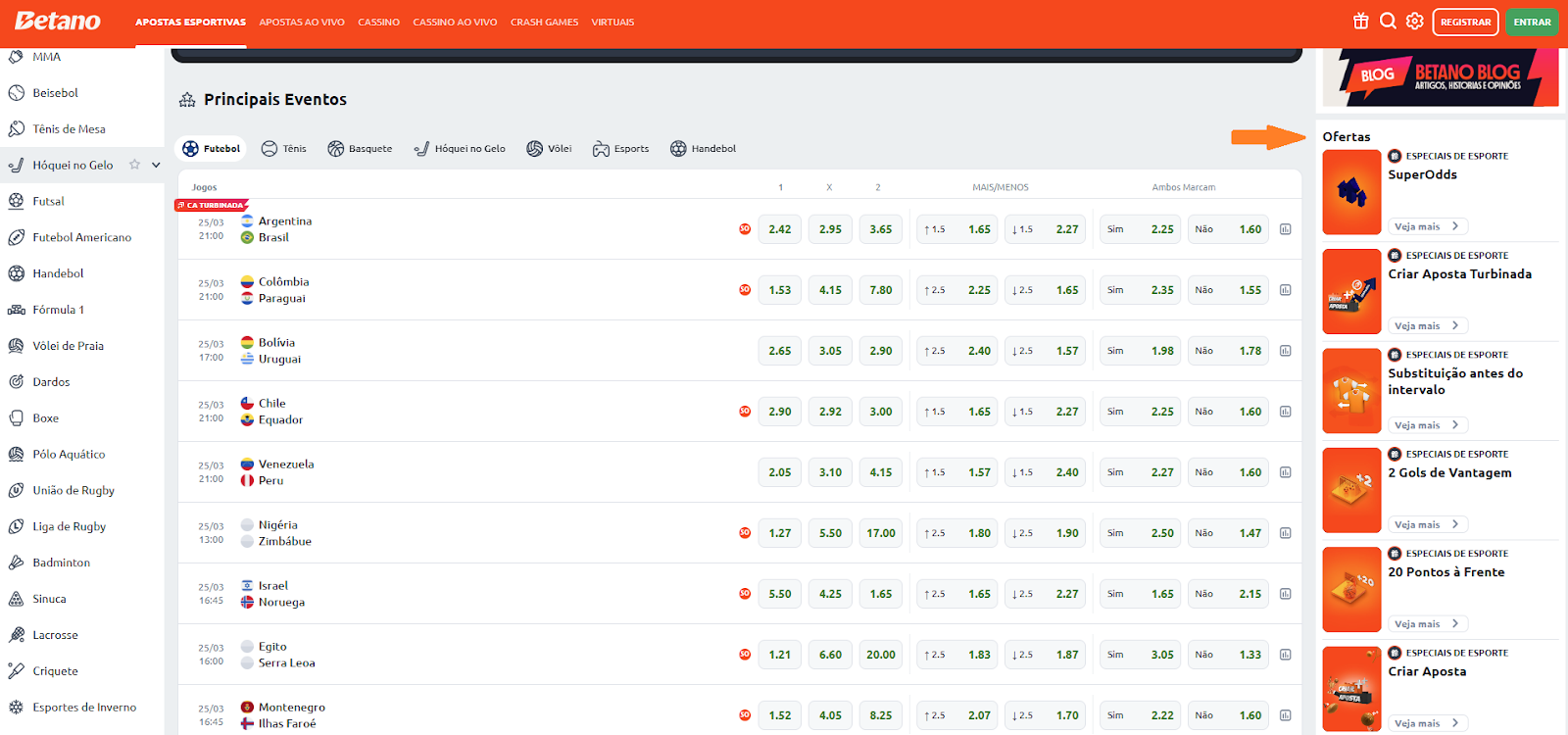Screen dimensions: 1568x735
Task: Select draw odds 4.15 Colômbia vs Paraguai
Action: click(830, 290)
